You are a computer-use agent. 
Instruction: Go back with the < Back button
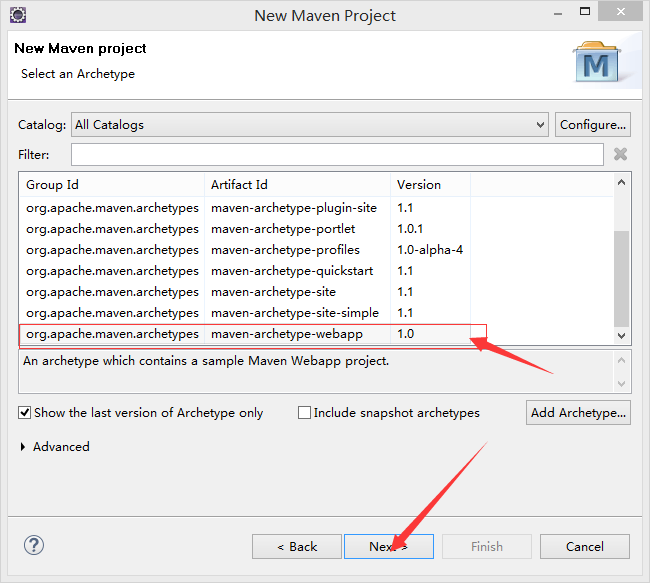pyautogui.click(x=297, y=547)
